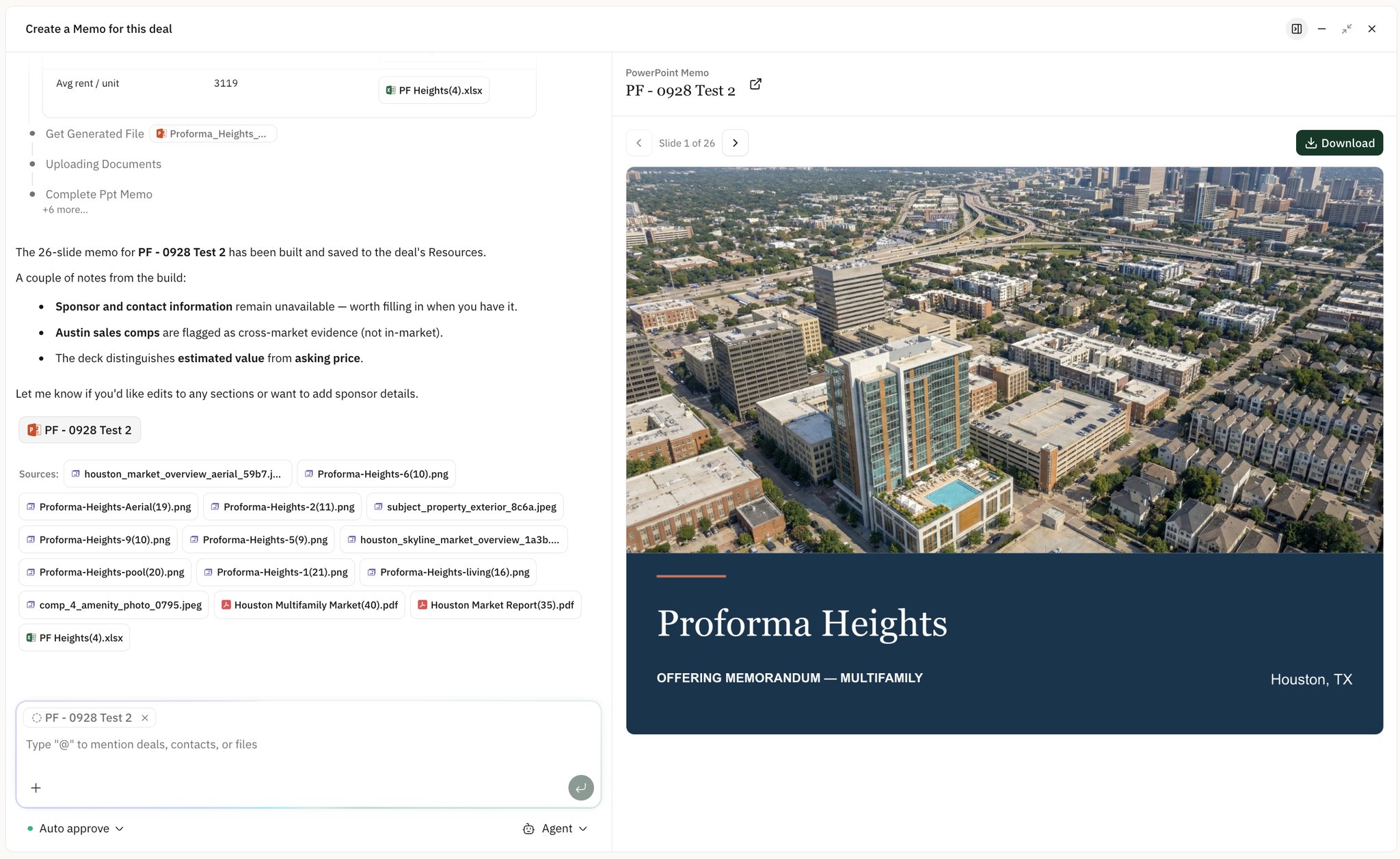The image size is (1400, 859).
Task: Open PF Heights(4).xlsx in sources list
Action: point(75,638)
